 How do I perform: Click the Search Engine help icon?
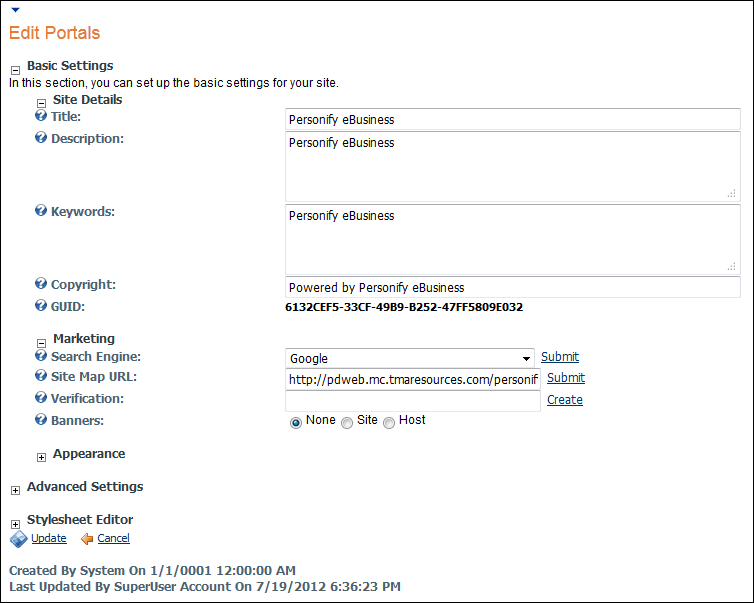(x=41, y=356)
